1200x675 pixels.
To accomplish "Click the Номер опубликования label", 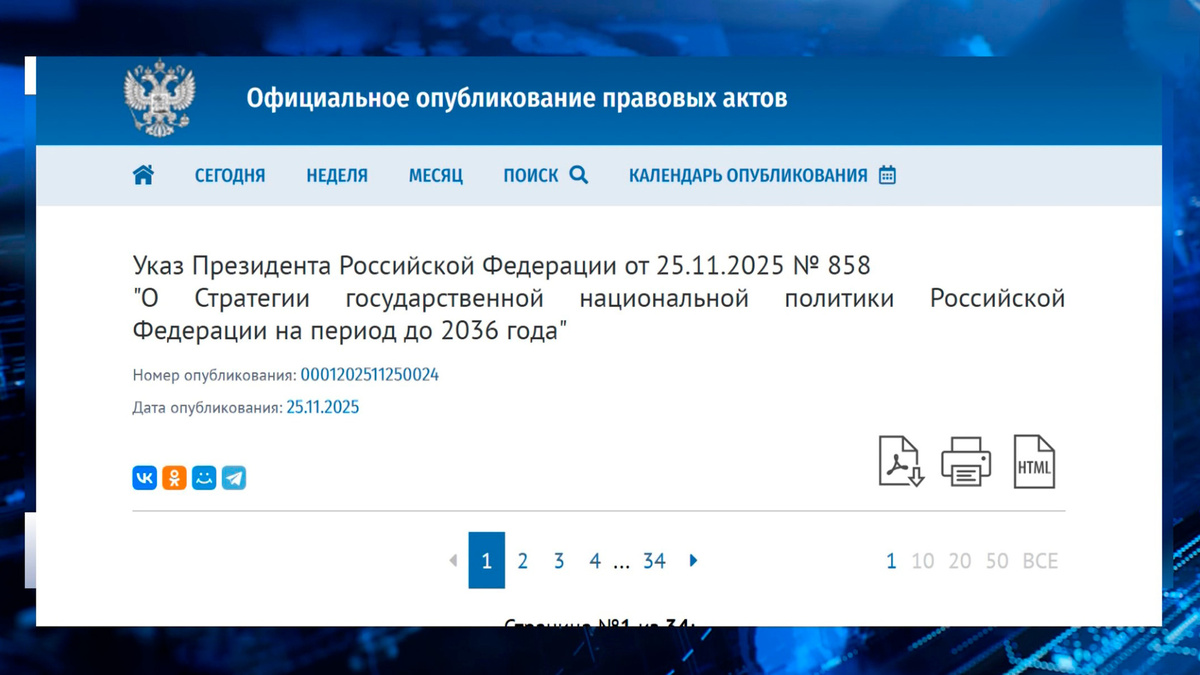I will click(x=215, y=376).
